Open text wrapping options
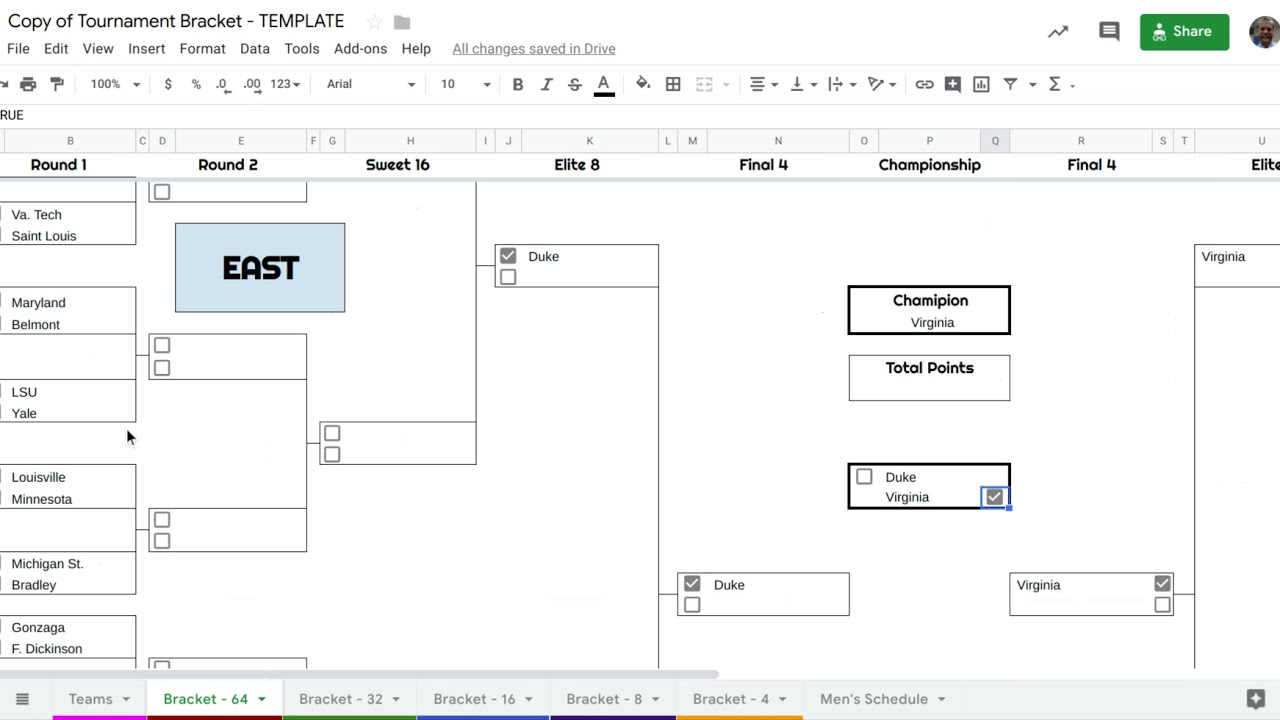The width and height of the screenshot is (1280, 720). click(842, 84)
